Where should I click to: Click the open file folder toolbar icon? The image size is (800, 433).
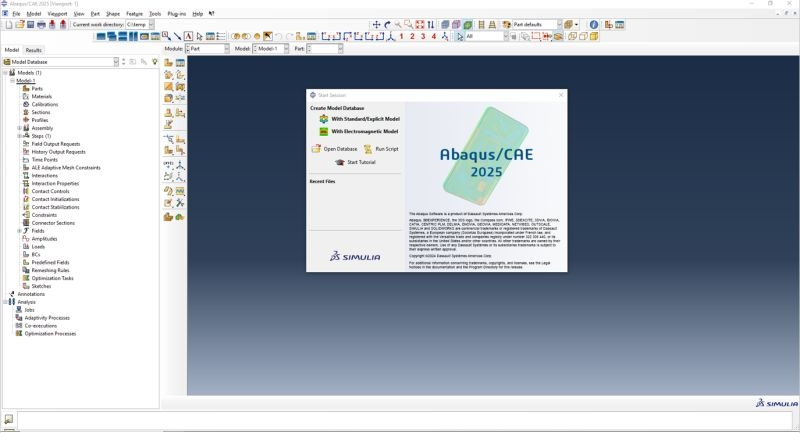pyautogui.click(x=19, y=24)
